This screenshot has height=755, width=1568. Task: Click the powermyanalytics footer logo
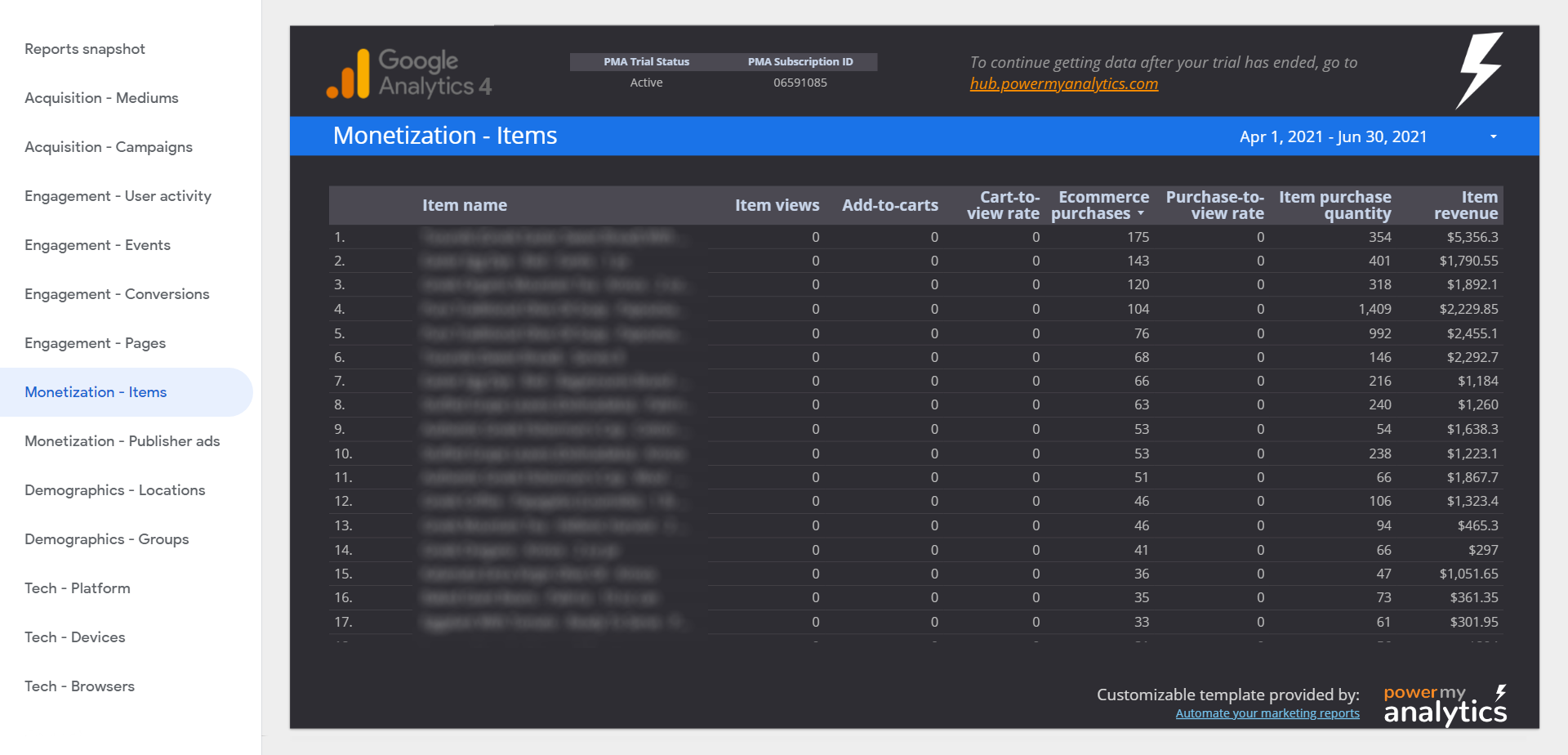(x=1445, y=706)
